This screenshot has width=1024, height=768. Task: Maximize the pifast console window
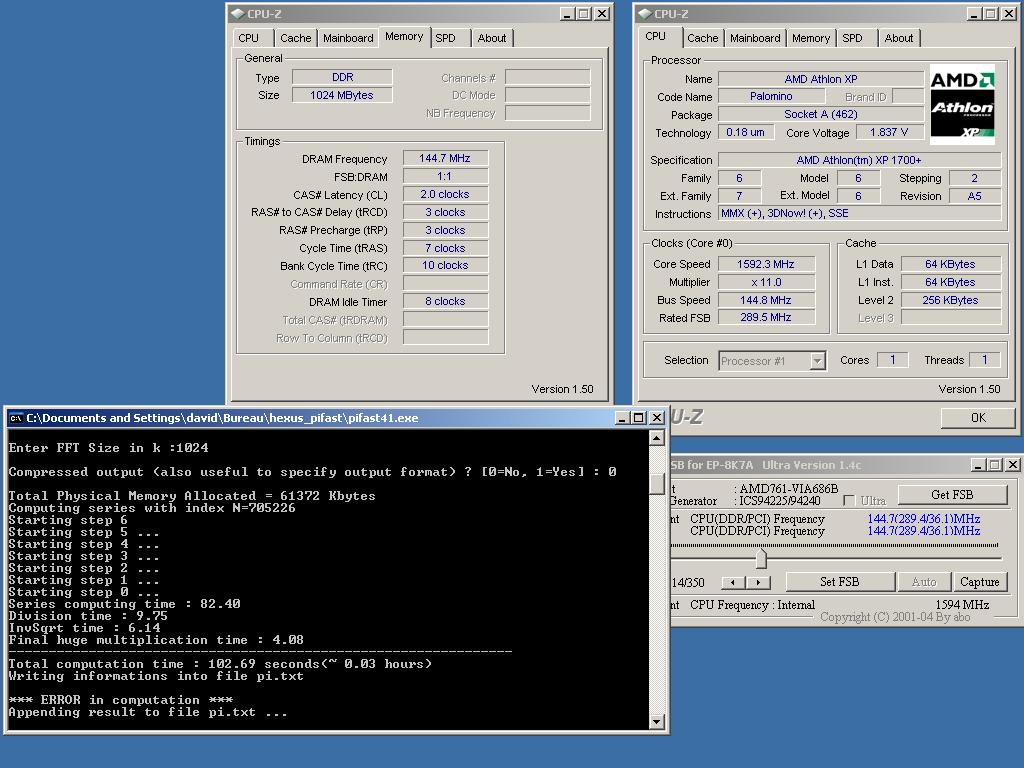pos(639,418)
